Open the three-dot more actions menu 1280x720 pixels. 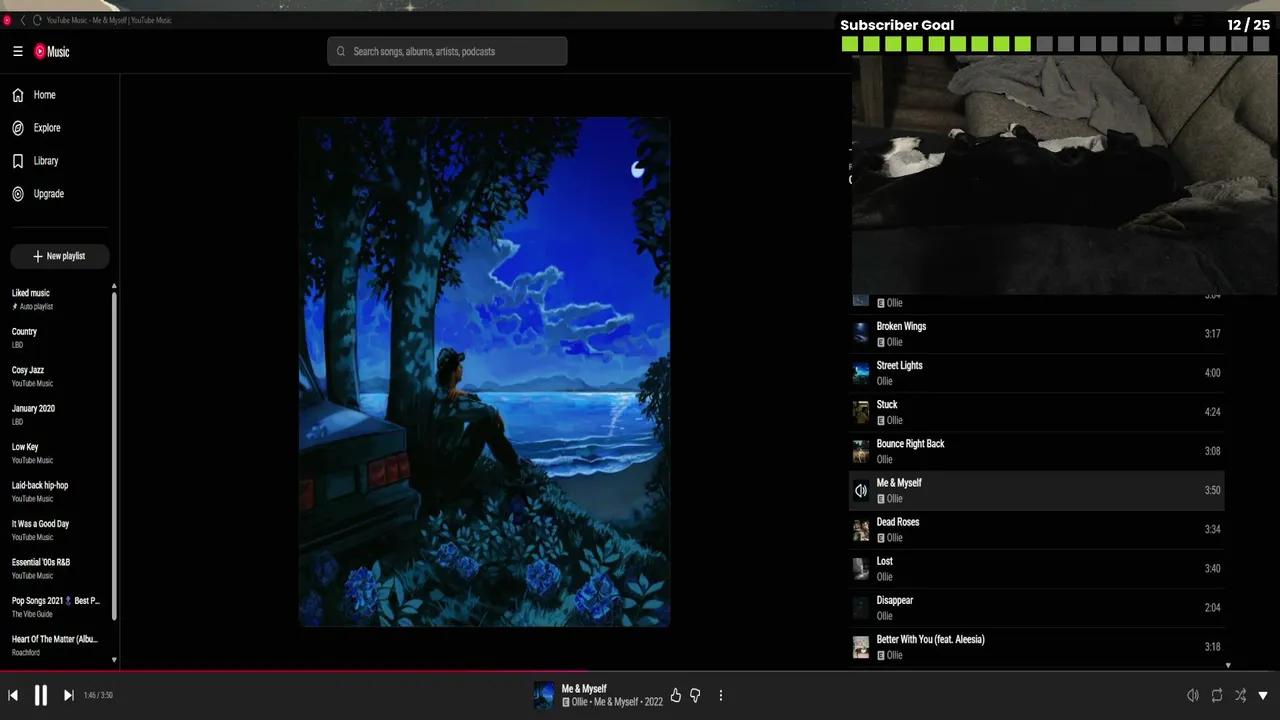(x=720, y=695)
